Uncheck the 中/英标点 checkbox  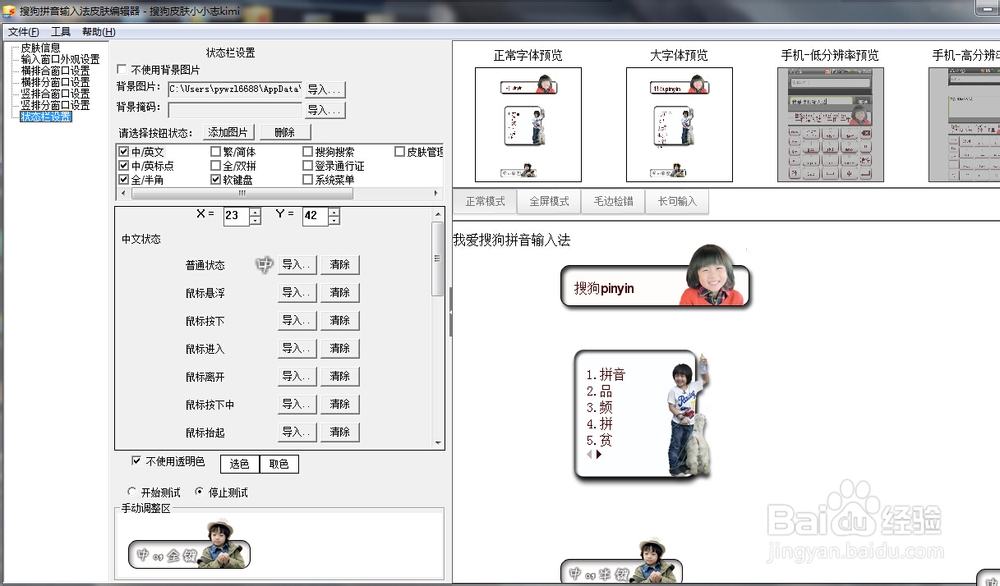(x=124, y=166)
